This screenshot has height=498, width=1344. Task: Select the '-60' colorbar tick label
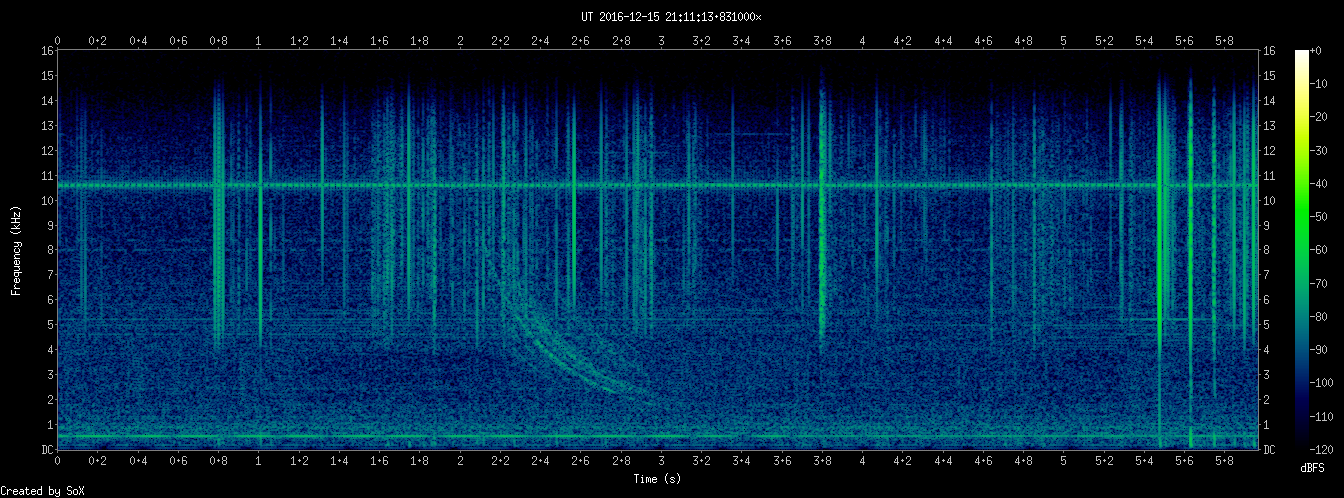tap(1321, 250)
